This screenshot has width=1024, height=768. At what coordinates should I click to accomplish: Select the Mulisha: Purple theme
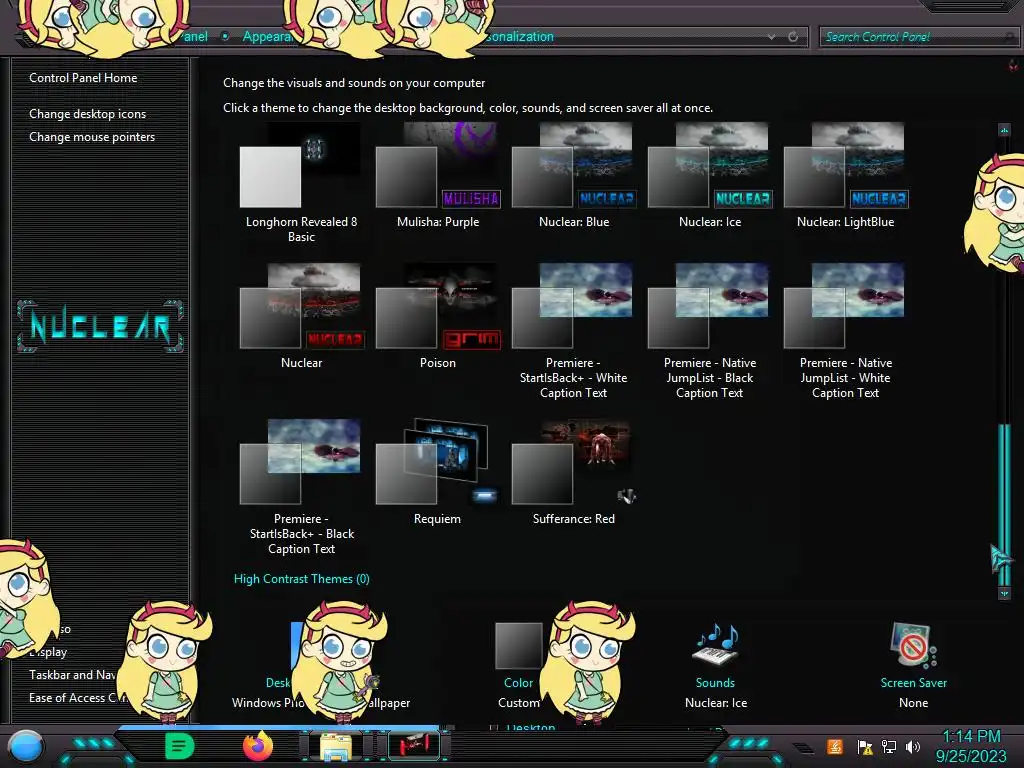point(438,176)
